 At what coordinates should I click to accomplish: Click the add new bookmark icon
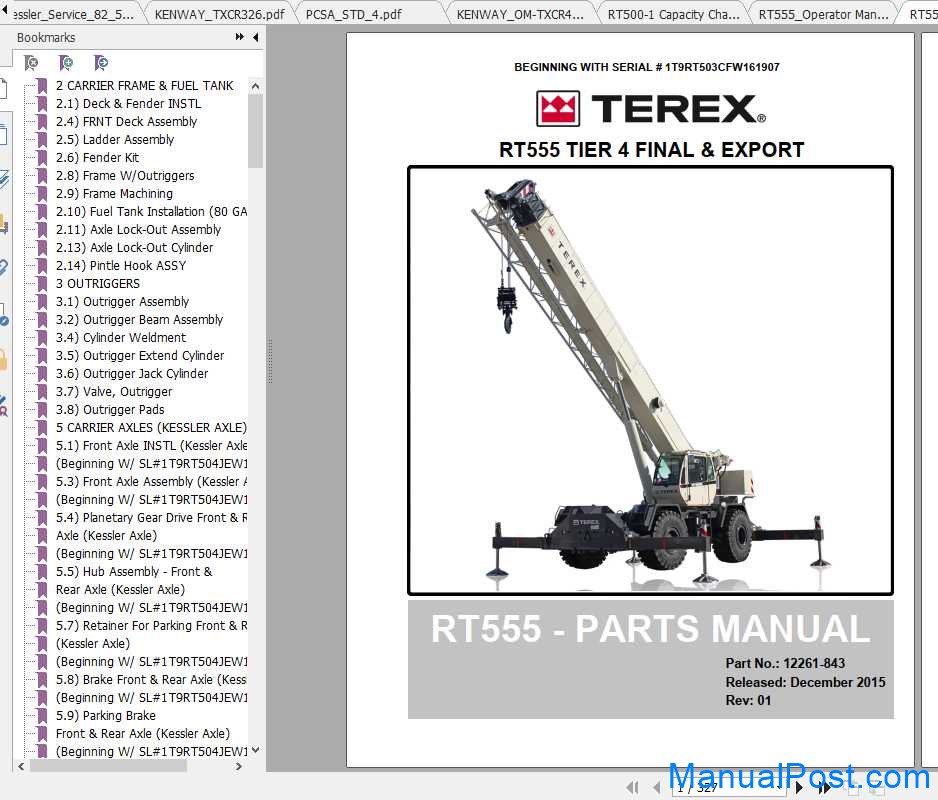(x=66, y=62)
